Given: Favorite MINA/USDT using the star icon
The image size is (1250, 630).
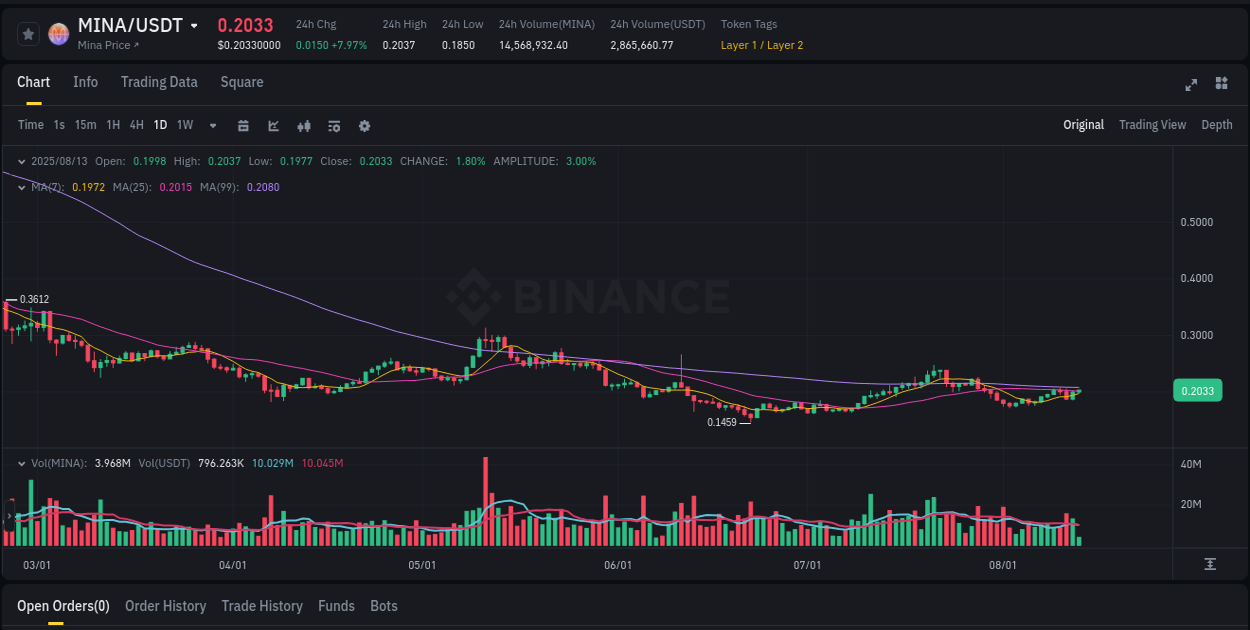Looking at the screenshot, I should click(x=28, y=33).
